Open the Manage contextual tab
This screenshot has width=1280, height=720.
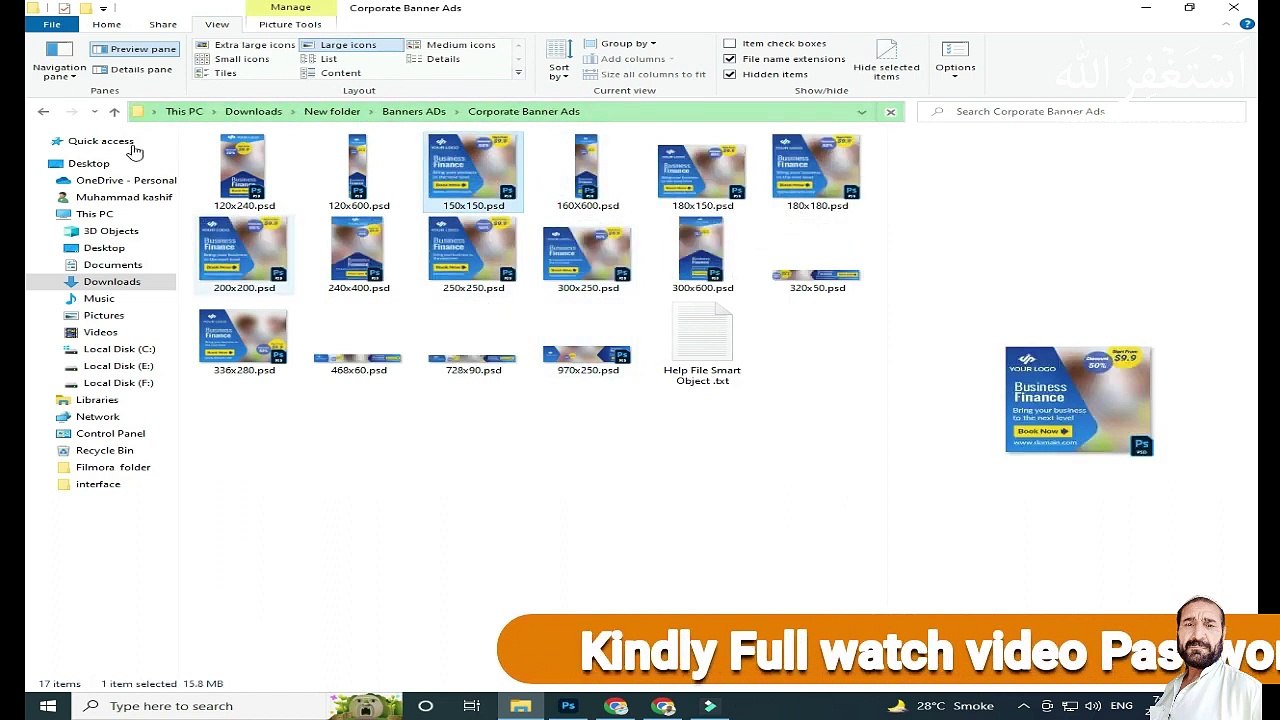291,8
